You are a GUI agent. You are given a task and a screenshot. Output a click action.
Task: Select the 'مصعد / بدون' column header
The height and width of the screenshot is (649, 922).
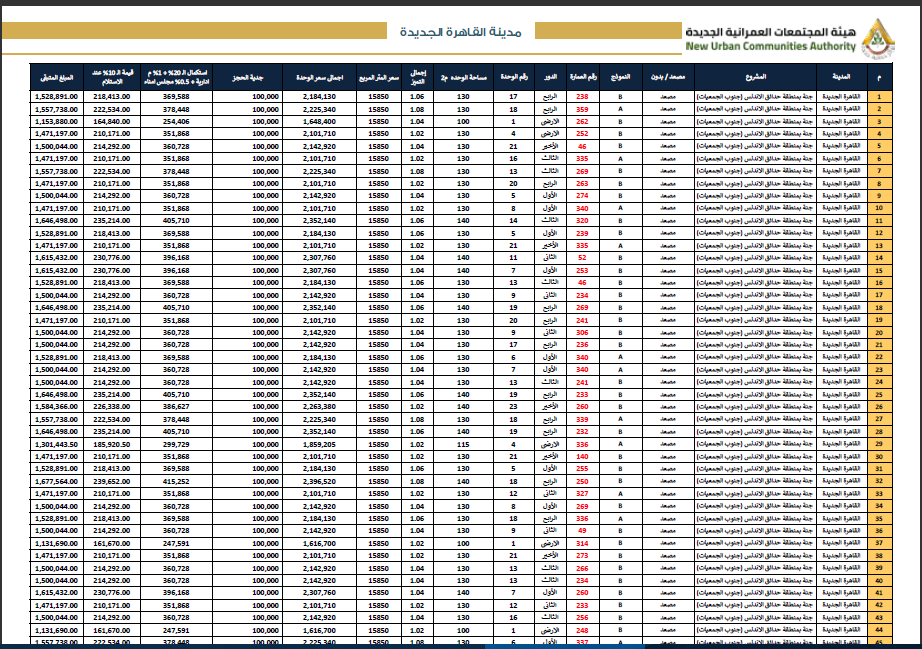668,77
